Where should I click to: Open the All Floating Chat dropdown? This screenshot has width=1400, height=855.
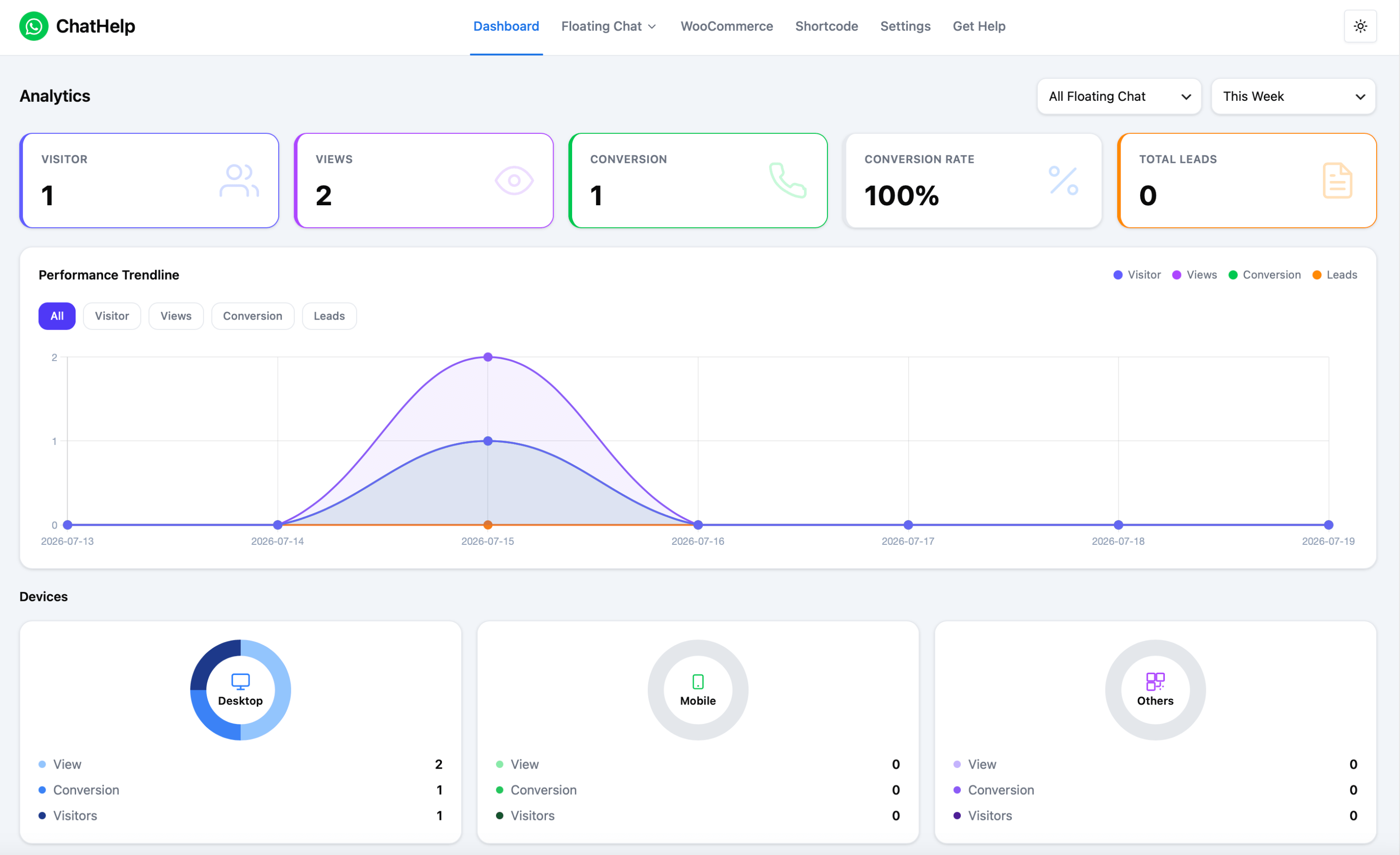[1119, 97]
